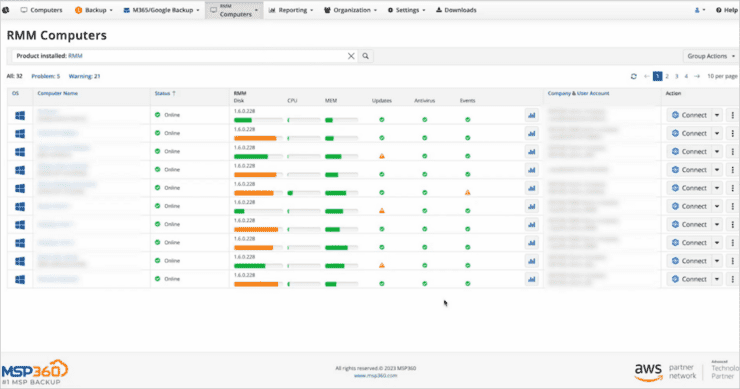Expand Connect options arrow in fifth row
This screenshot has width=740, height=389.
tap(717, 188)
